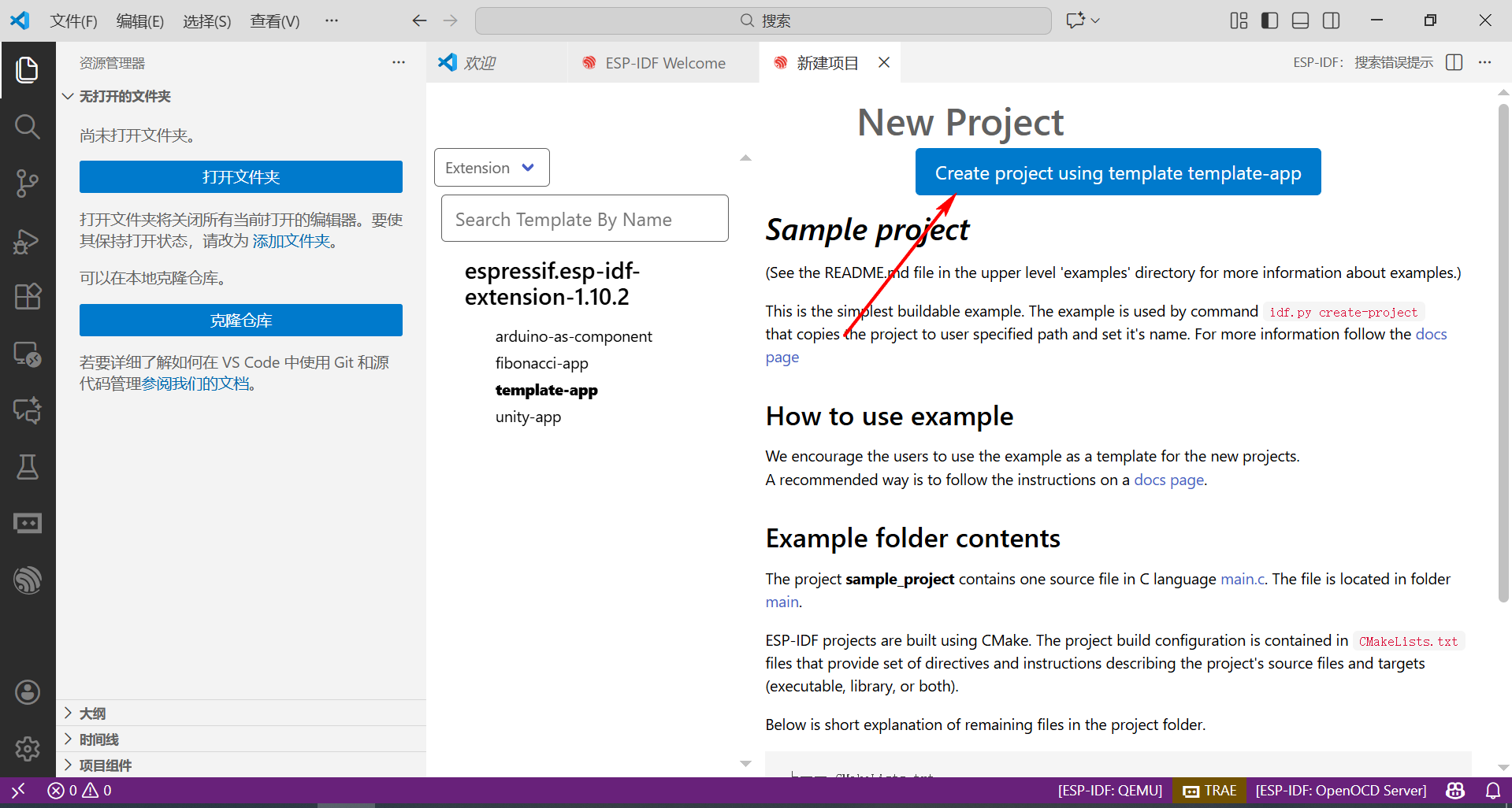
Task: Focus the Search Template By Name field
Action: [585, 219]
